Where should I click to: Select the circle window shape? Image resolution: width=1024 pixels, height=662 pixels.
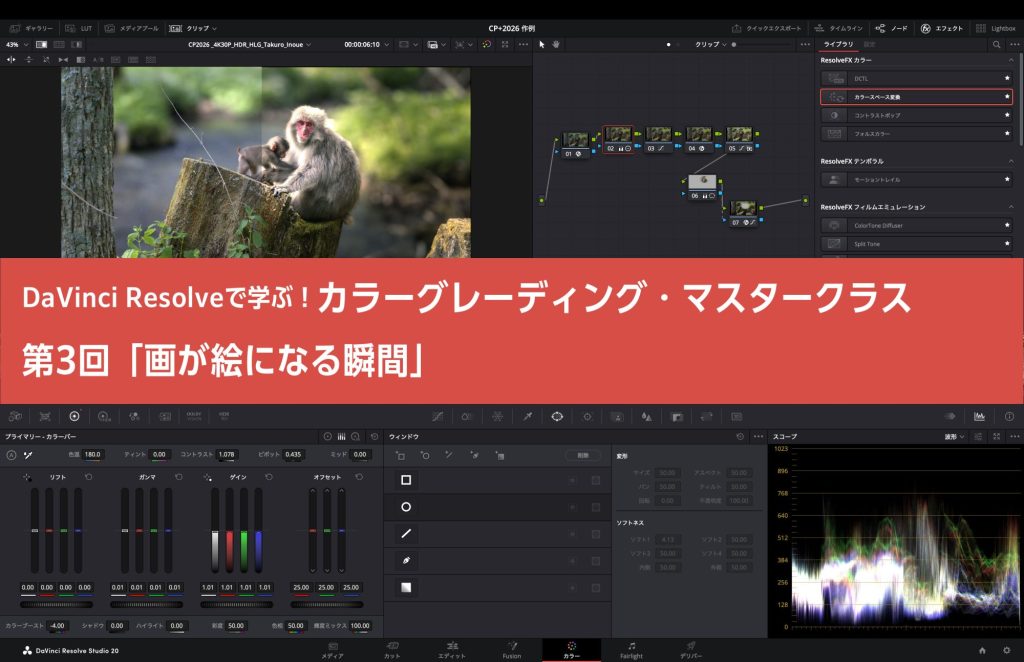click(406, 507)
